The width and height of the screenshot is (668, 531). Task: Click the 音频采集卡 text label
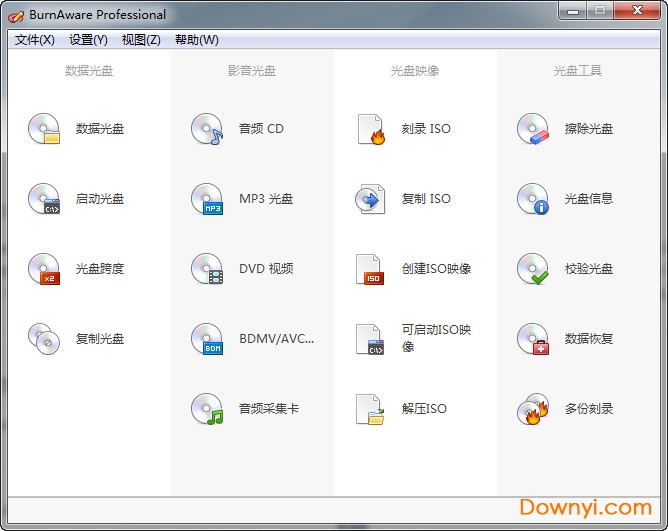click(269, 409)
